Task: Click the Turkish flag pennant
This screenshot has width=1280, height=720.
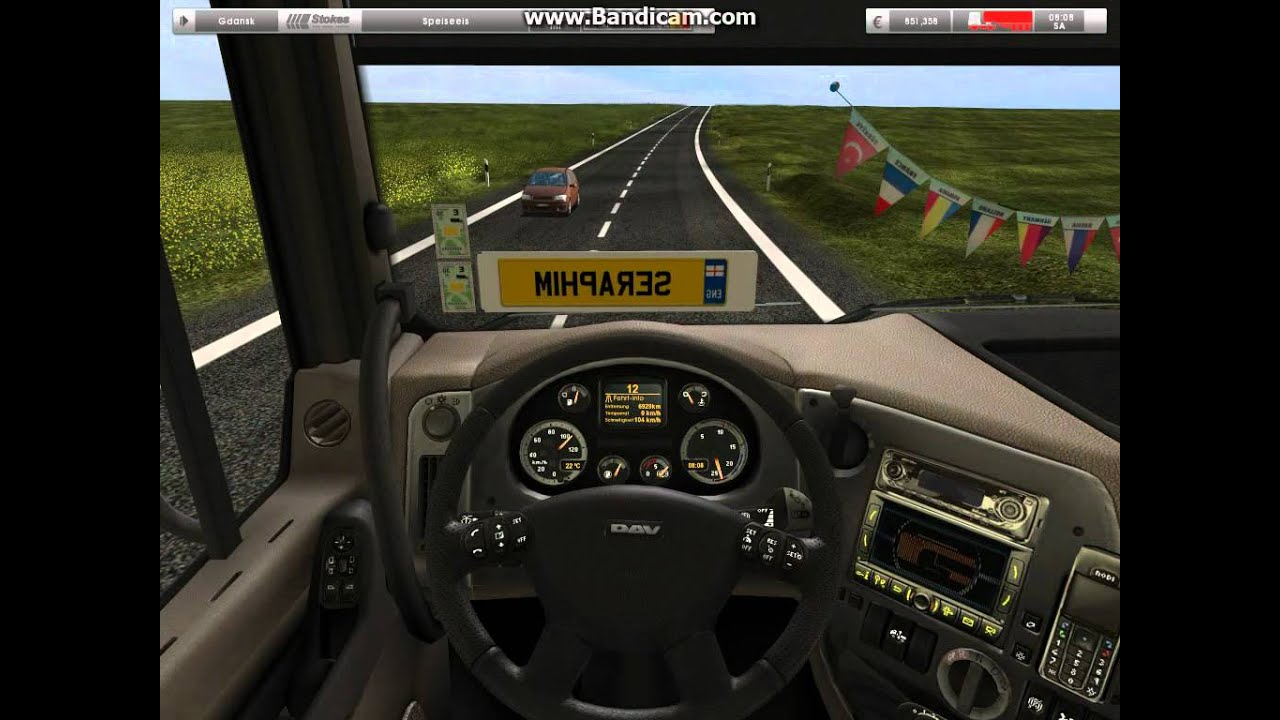Action: (x=859, y=146)
